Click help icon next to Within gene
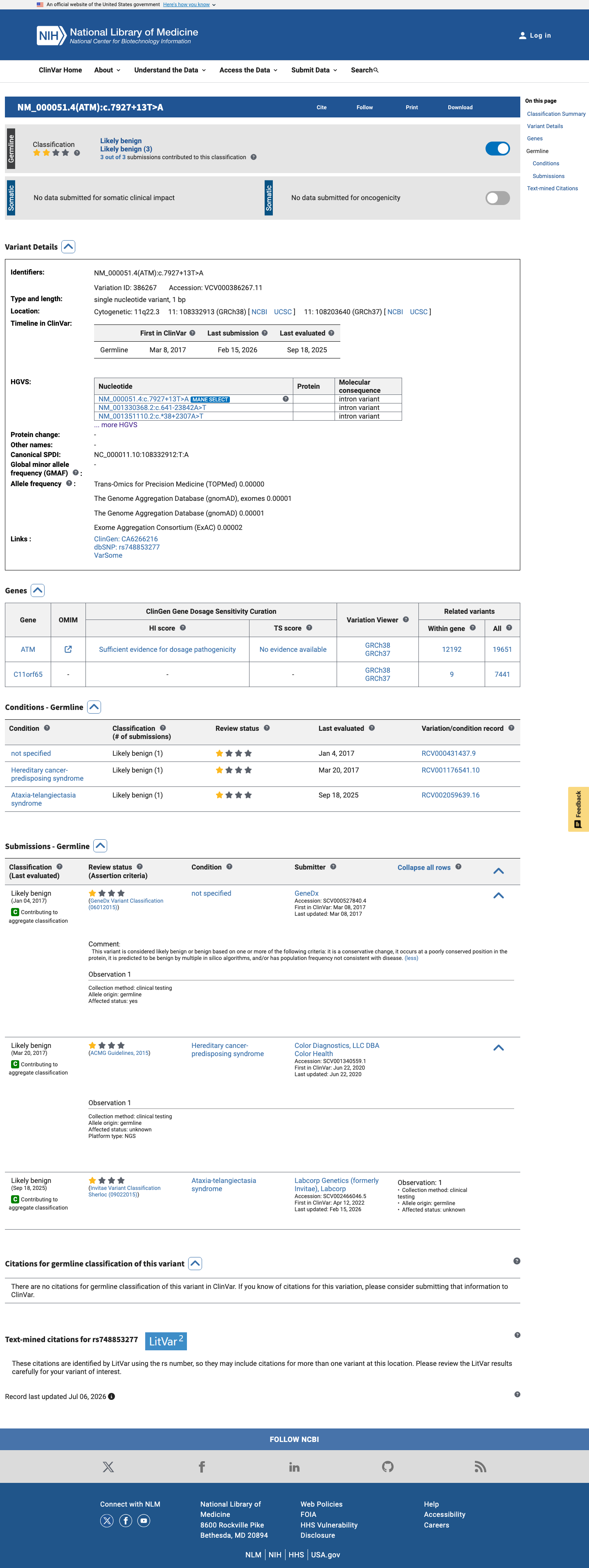The image size is (589, 1568). (473, 628)
